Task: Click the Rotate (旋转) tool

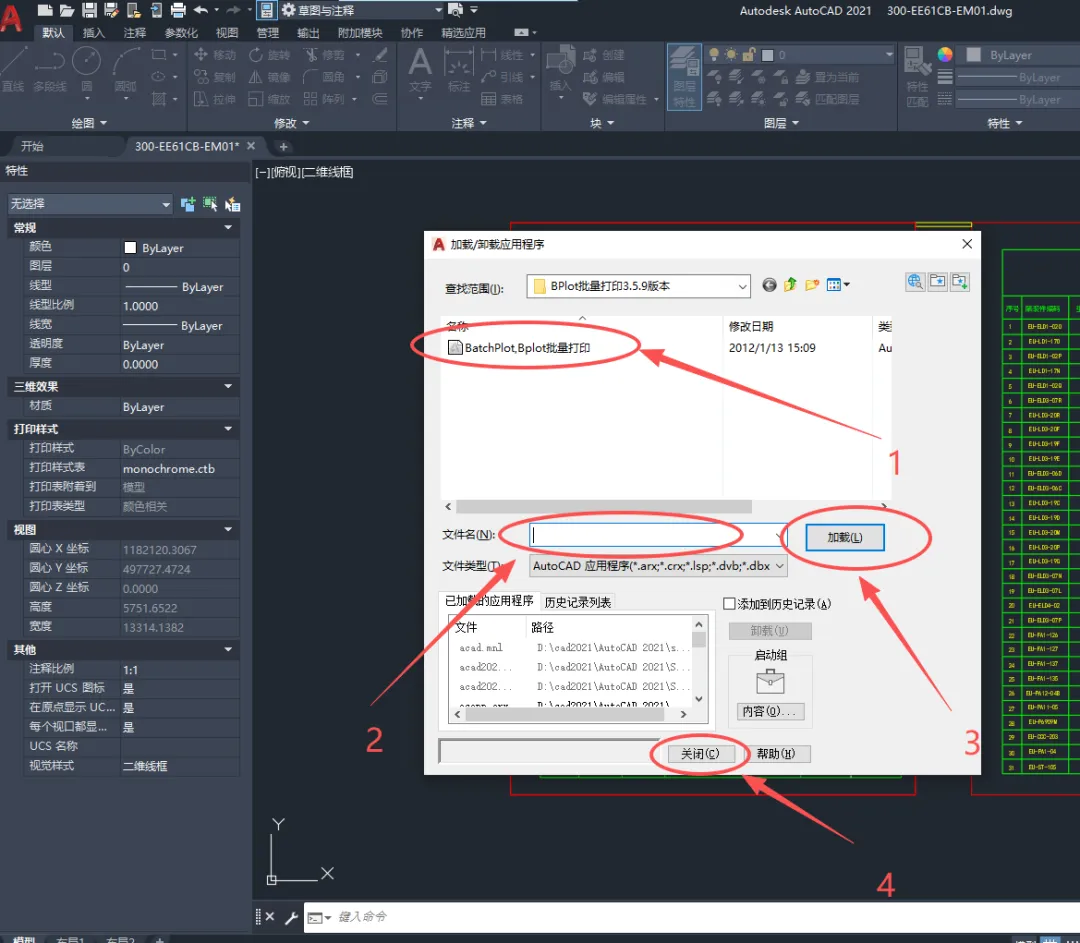Action: (269, 54)
